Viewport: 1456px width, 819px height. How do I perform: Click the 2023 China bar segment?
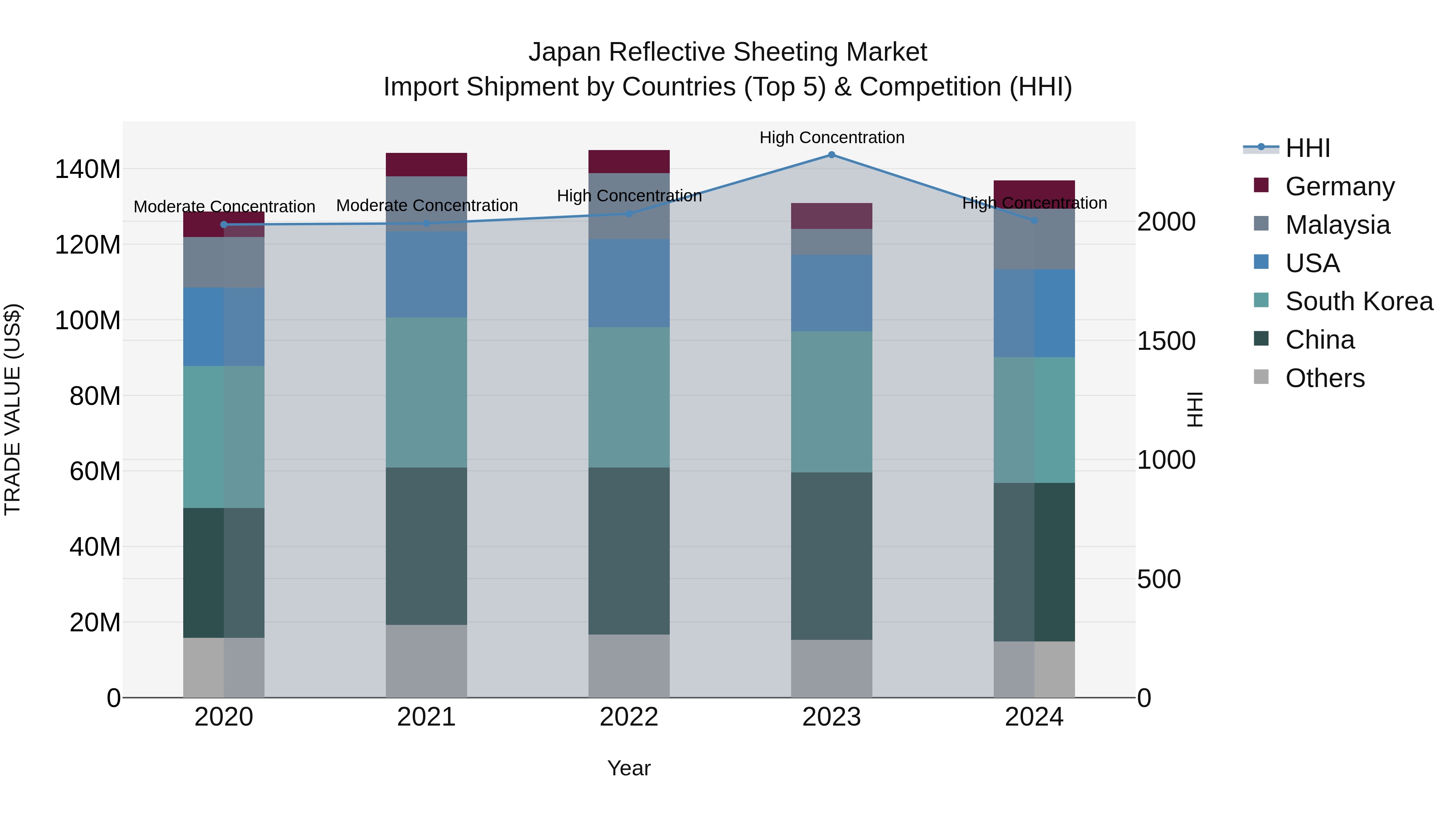click(832, 556)
